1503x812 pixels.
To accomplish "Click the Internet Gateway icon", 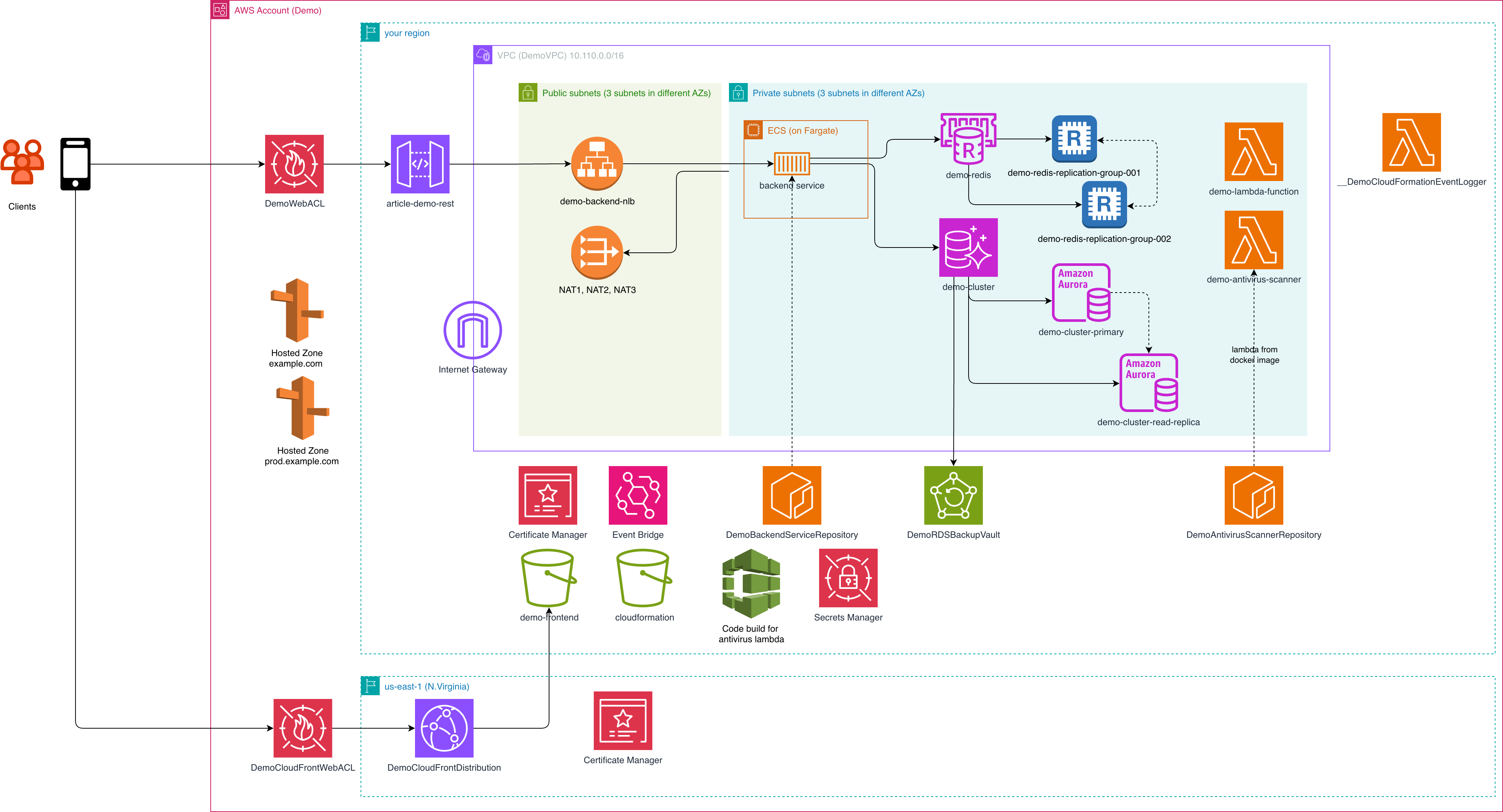I will point(472,330).
